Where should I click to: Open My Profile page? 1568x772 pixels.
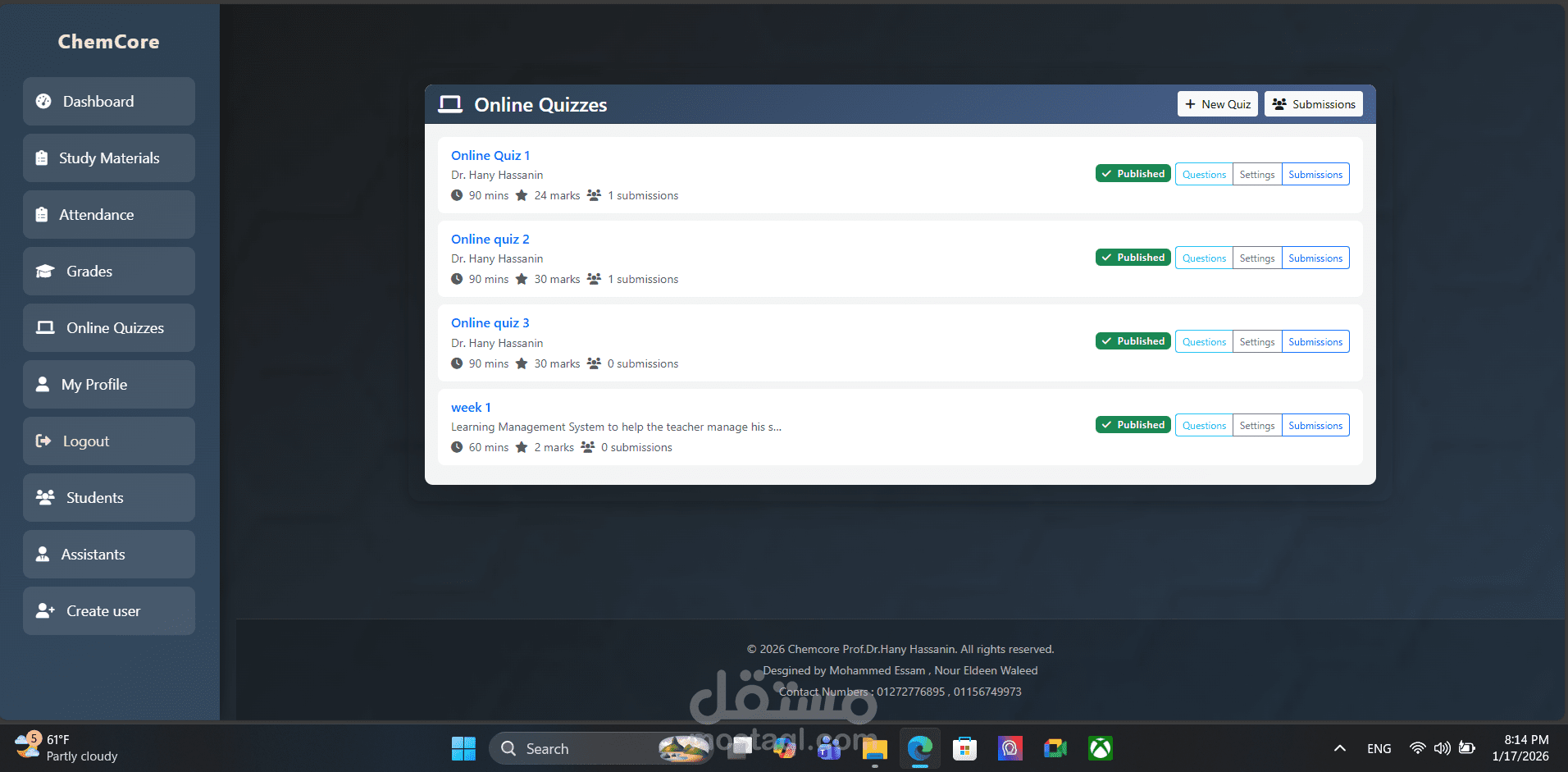point(109,384)
